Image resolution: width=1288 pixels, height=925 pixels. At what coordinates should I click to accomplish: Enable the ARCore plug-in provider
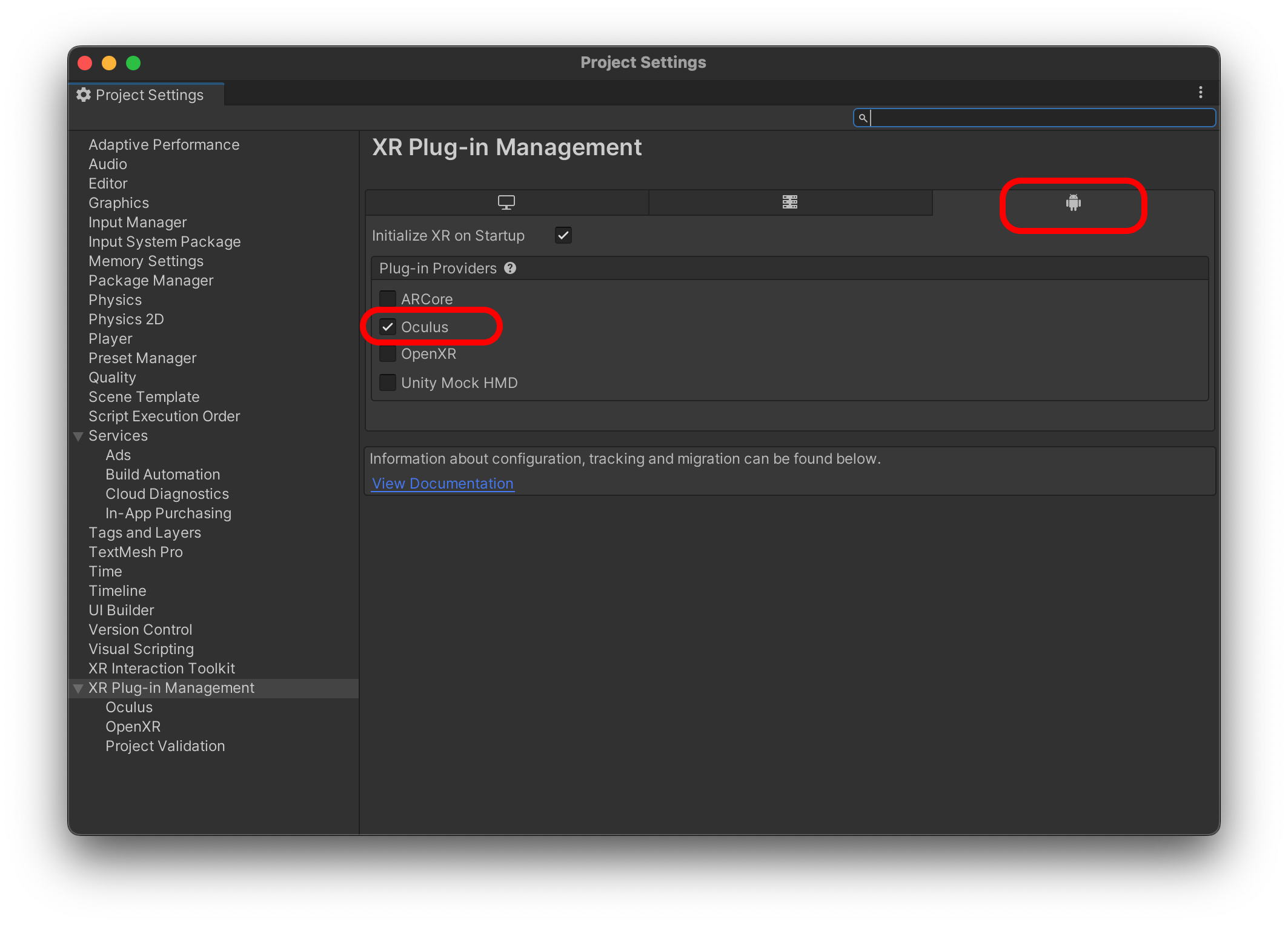[x=388, y=299]
